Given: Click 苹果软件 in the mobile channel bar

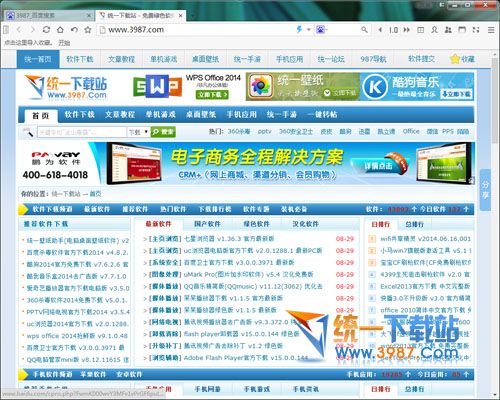Looking at the screenshot, I should 93,375.
